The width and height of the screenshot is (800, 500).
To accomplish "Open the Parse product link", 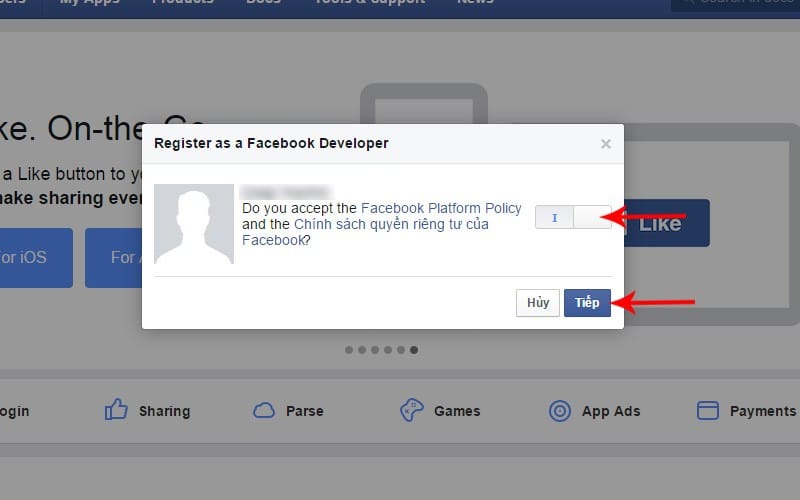I will pyautogui.click(x=305, y=411).
